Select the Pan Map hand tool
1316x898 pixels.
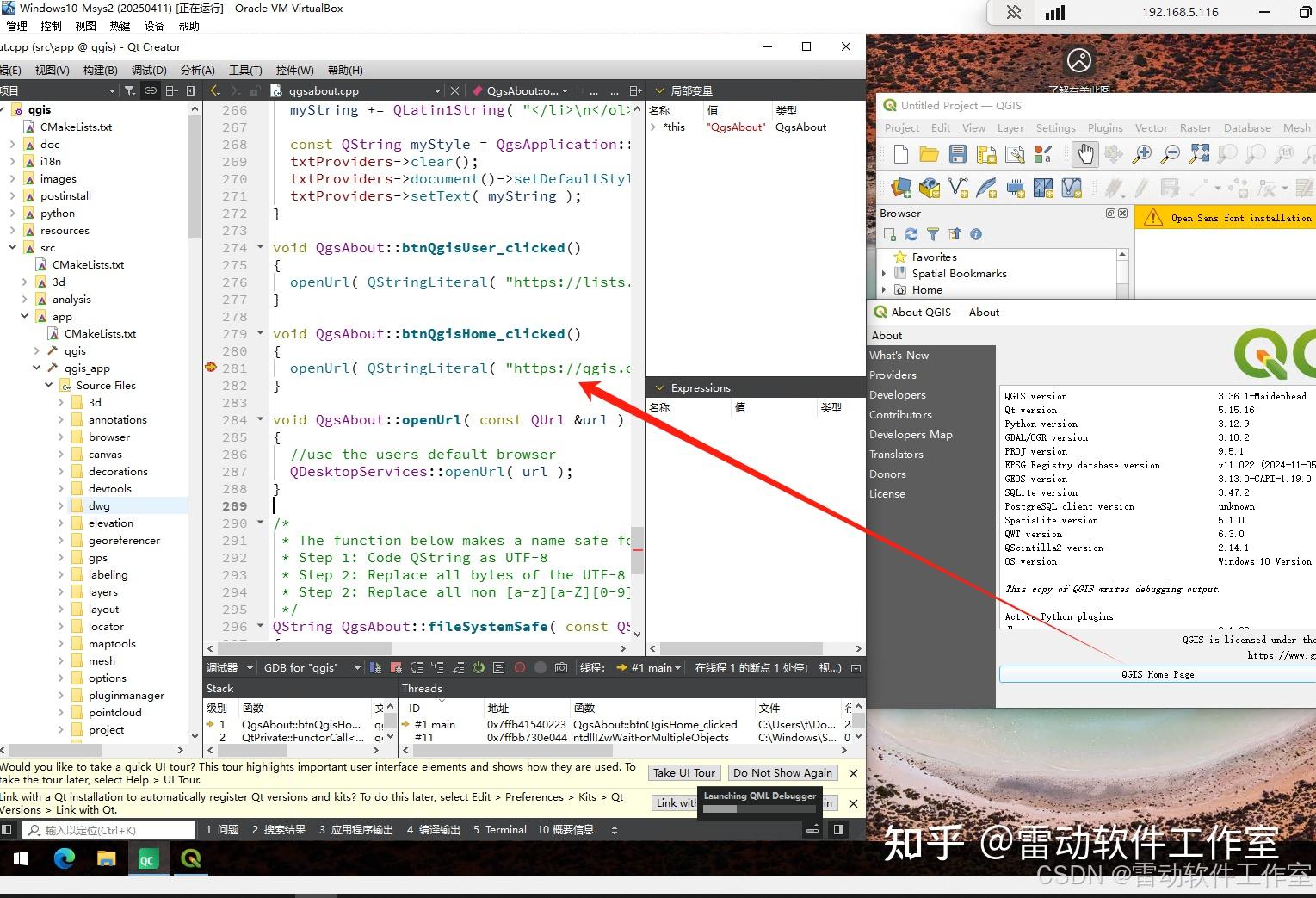point(1084,154)
